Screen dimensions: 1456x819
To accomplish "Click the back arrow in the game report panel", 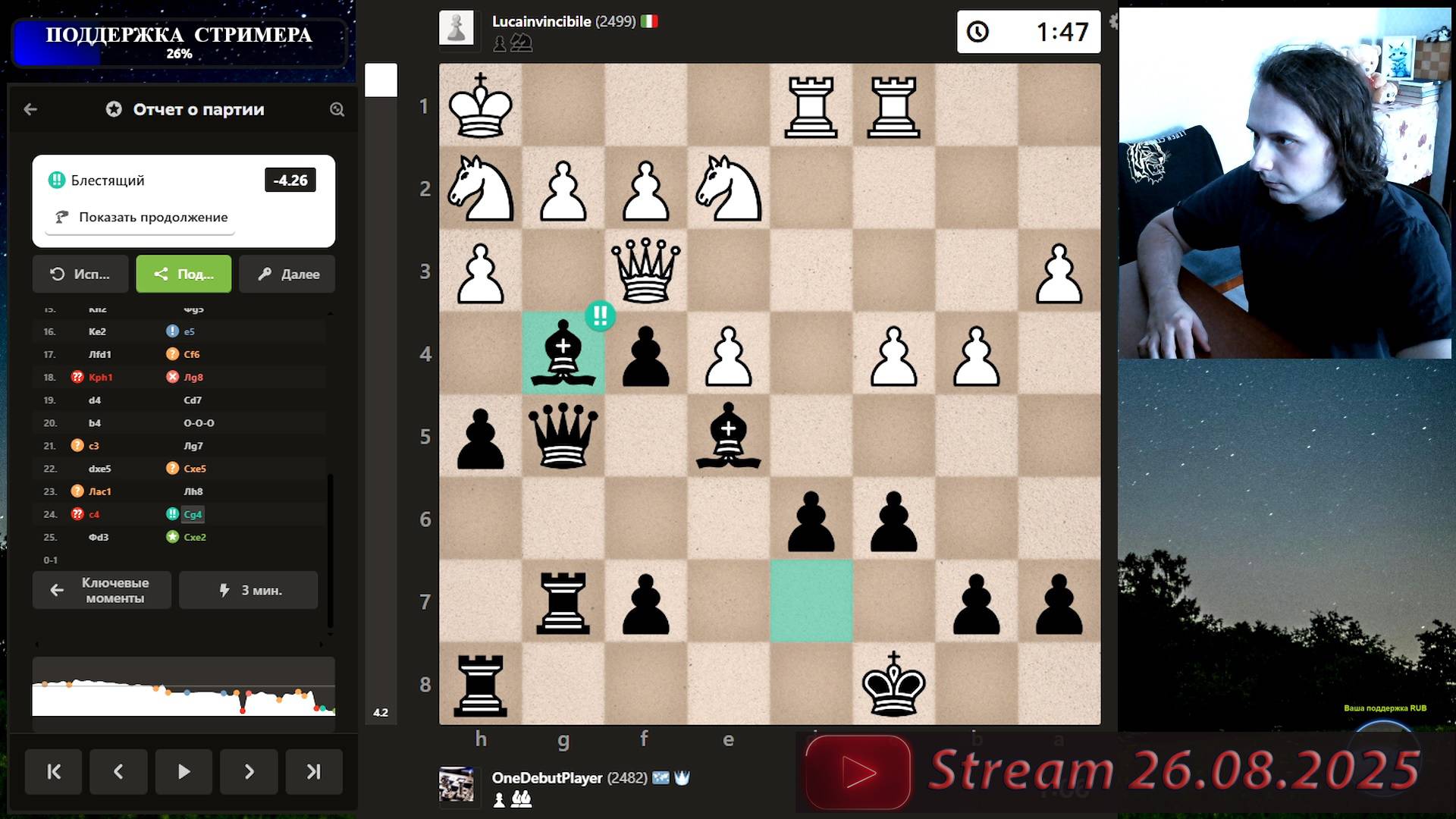I will [x=30, y=109].
